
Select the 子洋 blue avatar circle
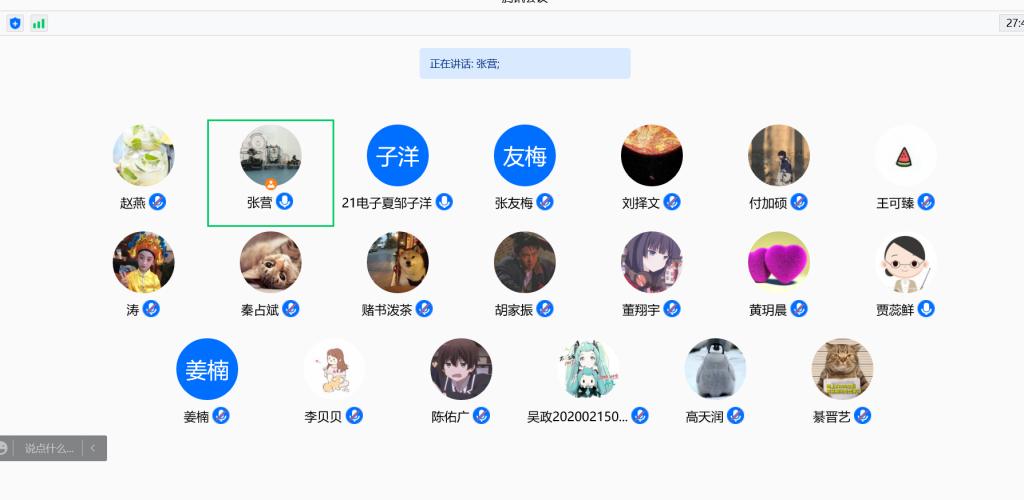click(398, 156)
